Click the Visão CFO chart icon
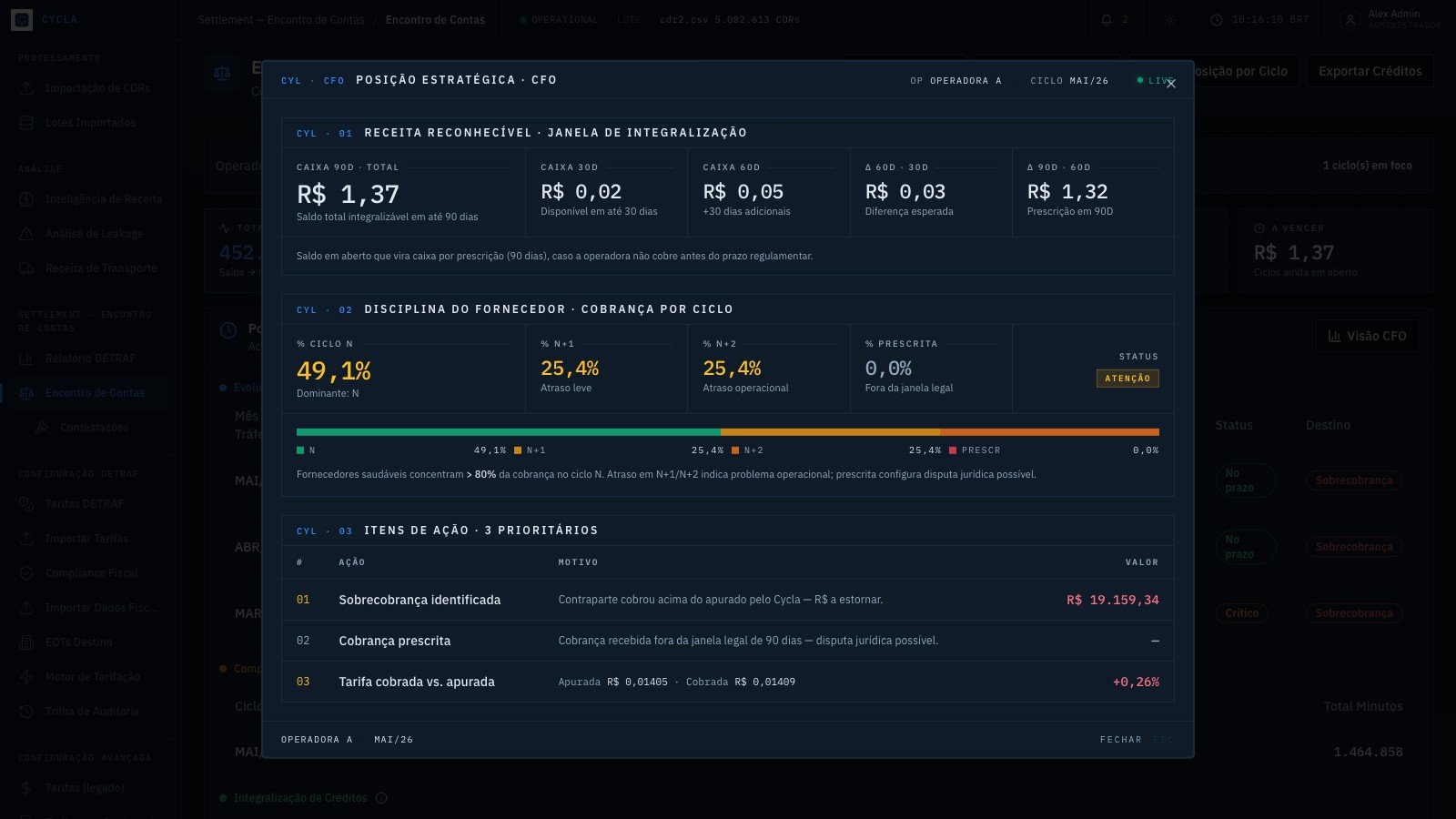1456x819 pixels. (1334, 336)
